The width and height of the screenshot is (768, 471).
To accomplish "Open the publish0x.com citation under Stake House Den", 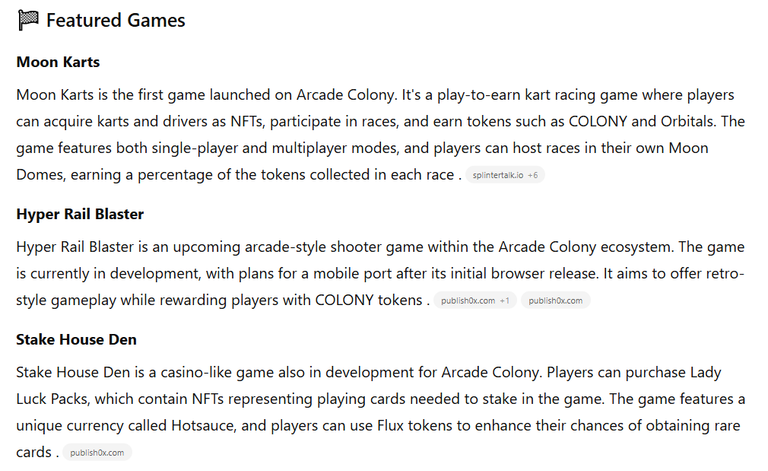I will (x=97, y=453).
